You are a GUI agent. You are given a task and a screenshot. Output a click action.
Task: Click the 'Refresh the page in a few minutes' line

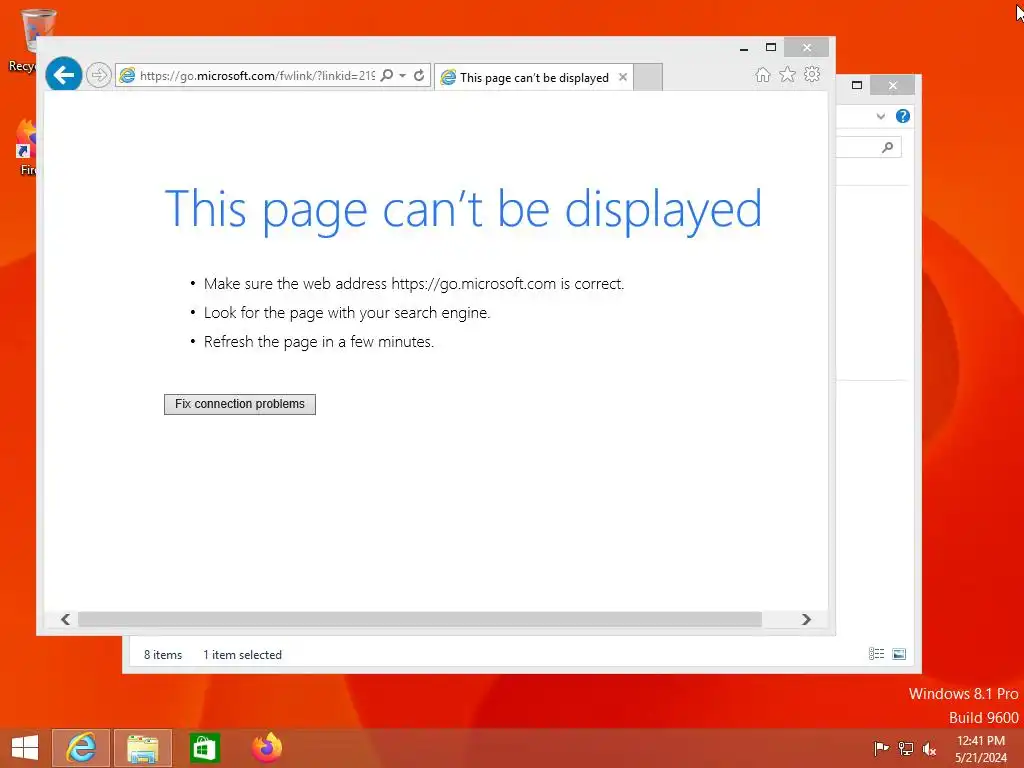tap(319, 342)
